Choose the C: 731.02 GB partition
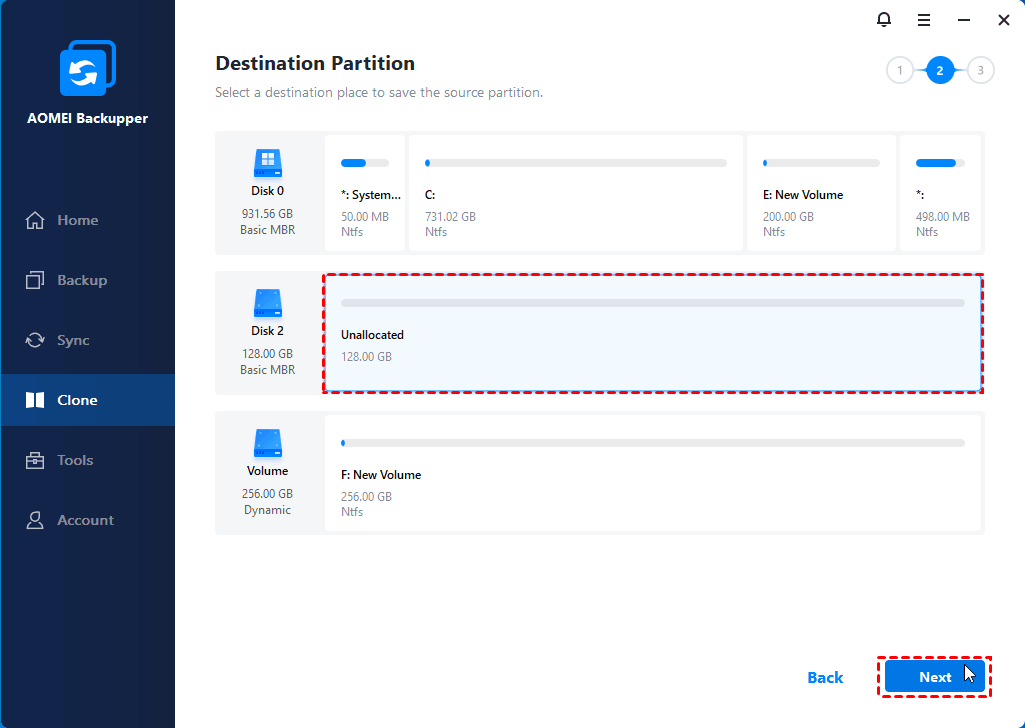 click(575, 193)
